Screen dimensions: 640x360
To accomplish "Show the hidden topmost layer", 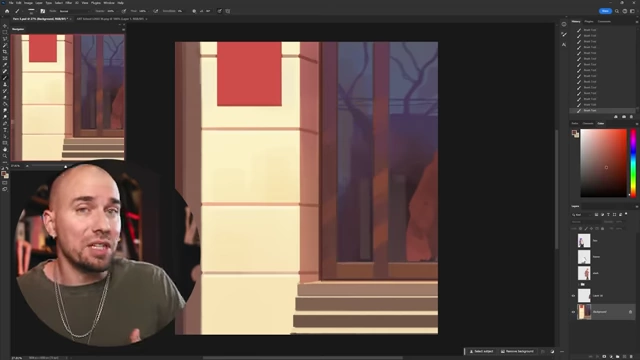I will (573, 241).
